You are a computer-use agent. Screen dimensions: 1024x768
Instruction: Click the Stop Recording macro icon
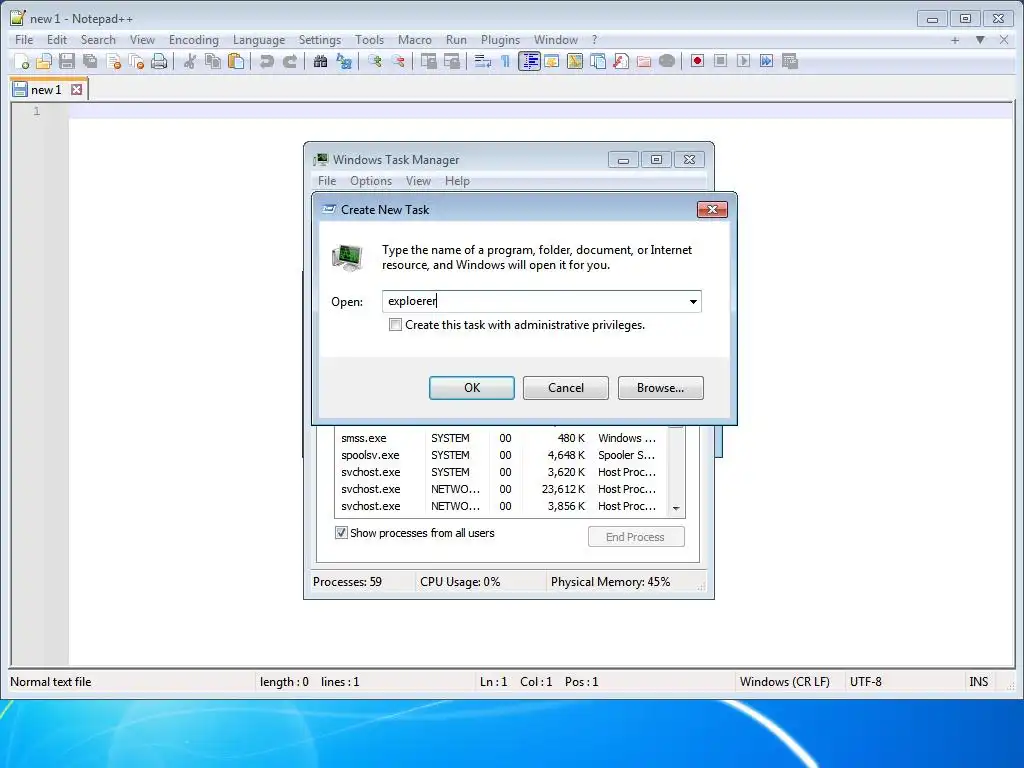tap(720, 61)
